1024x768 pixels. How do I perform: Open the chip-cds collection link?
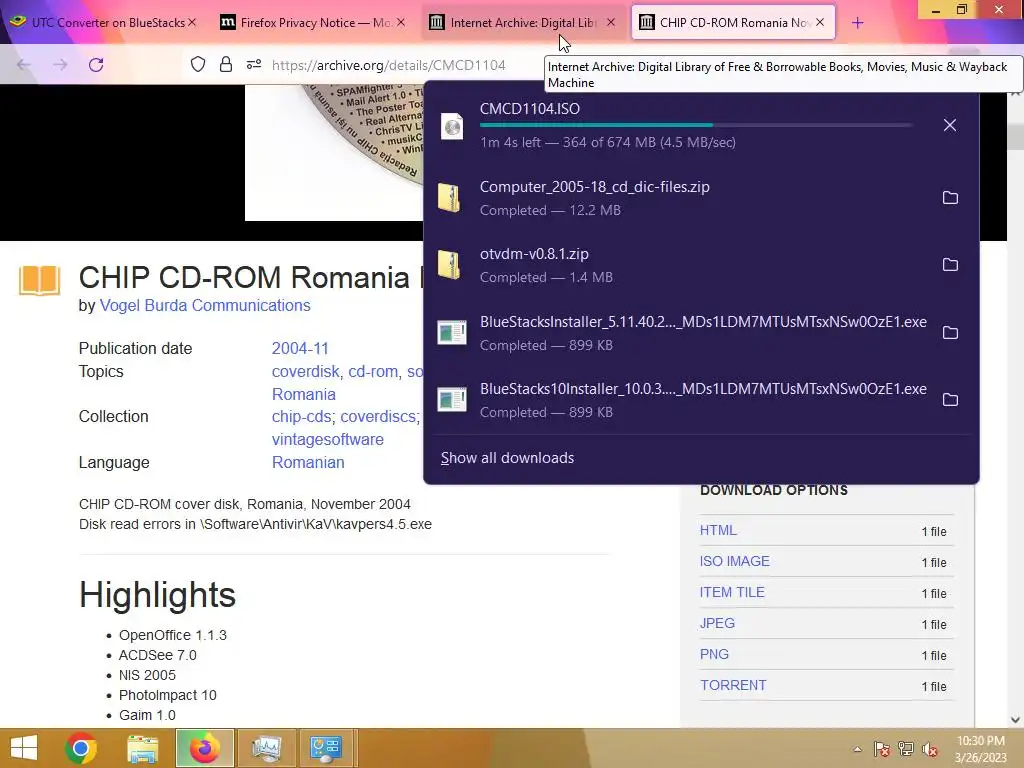(301, 417)
